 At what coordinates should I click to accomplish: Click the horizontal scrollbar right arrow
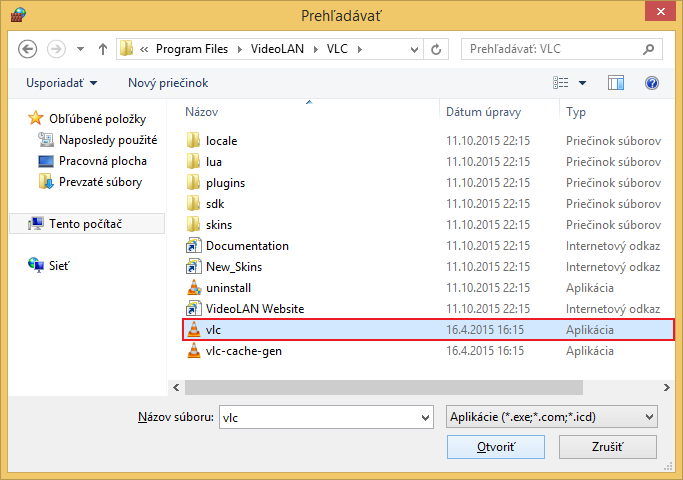[666, 387]
